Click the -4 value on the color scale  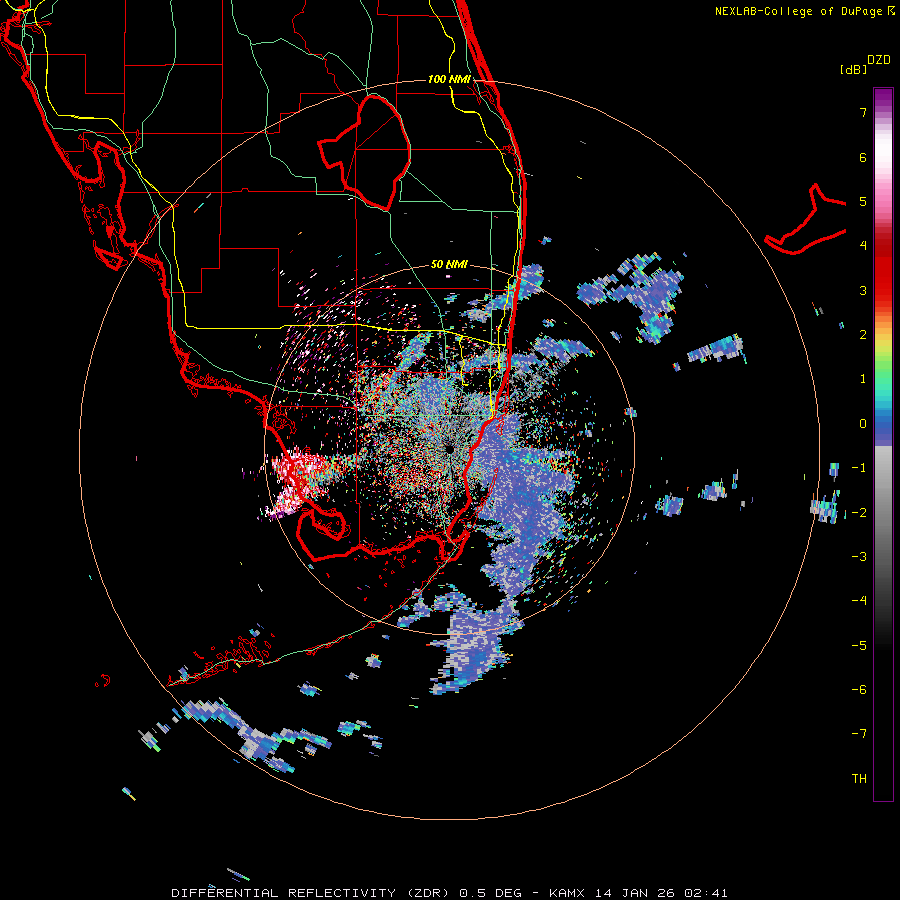coord(859,600)
